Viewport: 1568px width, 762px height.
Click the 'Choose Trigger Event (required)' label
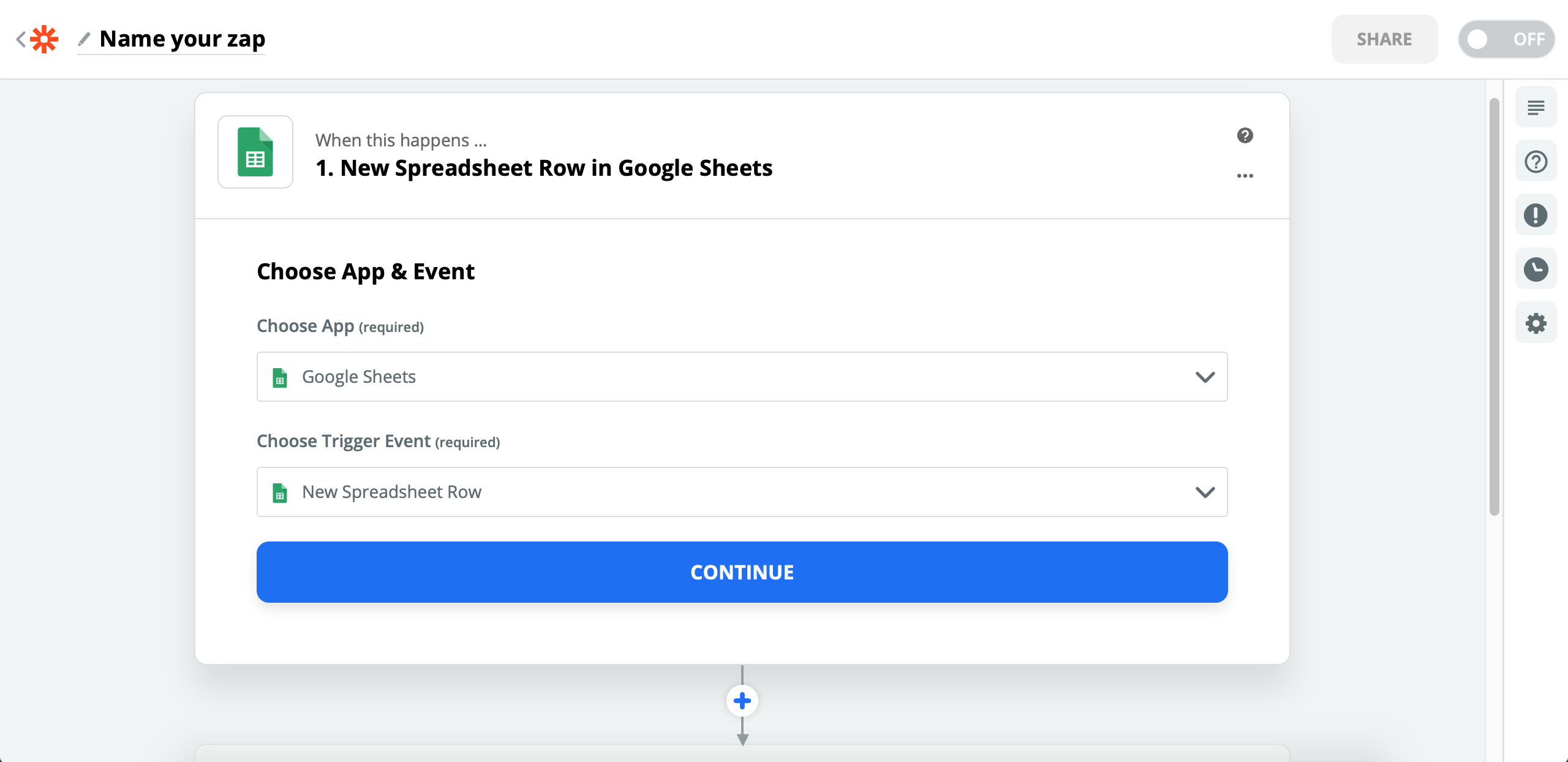pos(379,441)
